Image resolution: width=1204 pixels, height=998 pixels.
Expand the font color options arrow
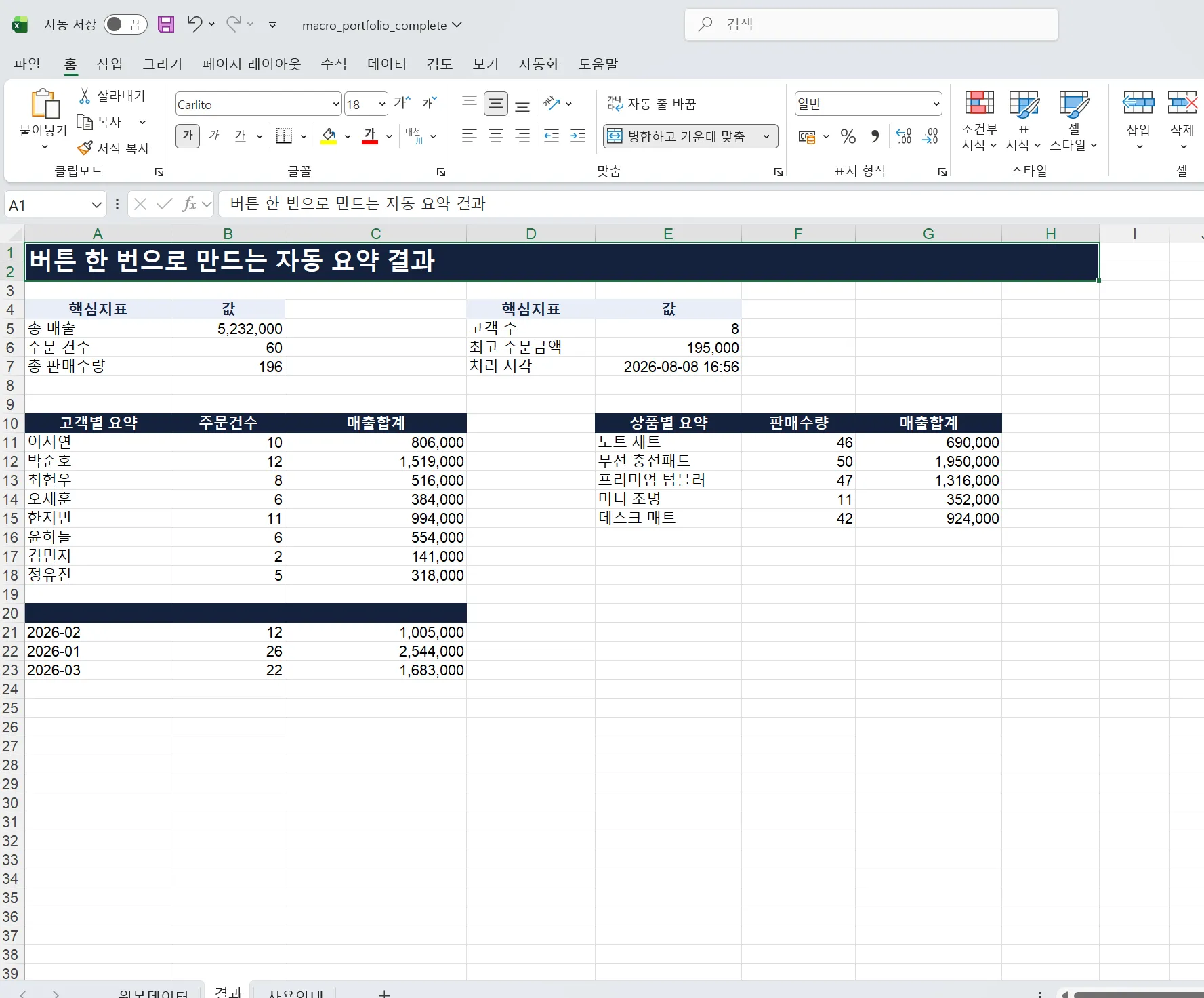[389, 136]
